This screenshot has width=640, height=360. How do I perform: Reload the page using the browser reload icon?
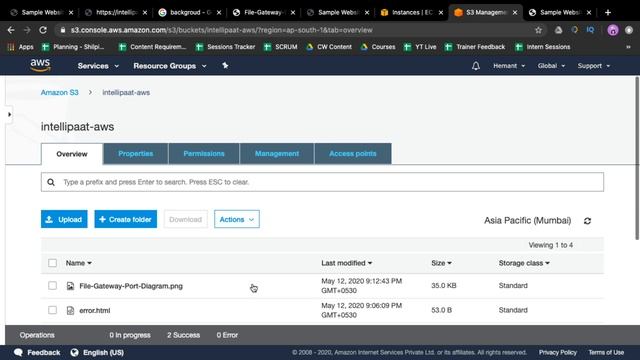[43, 30]
